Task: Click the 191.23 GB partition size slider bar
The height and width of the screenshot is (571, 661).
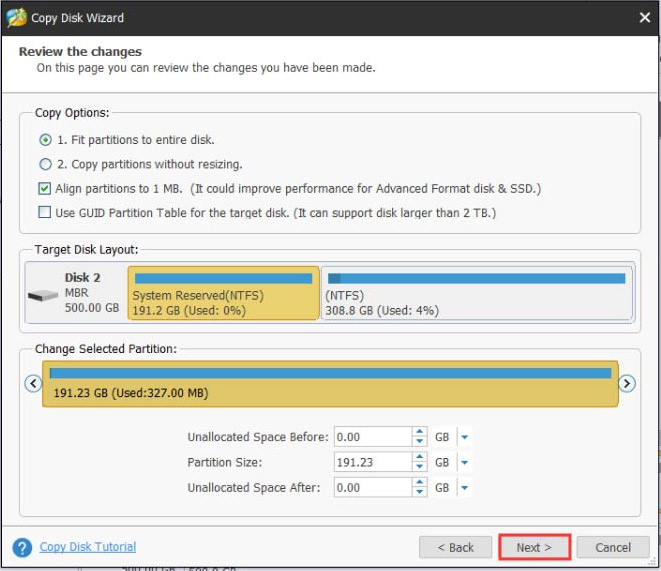Action: click(x=330, y=384)
